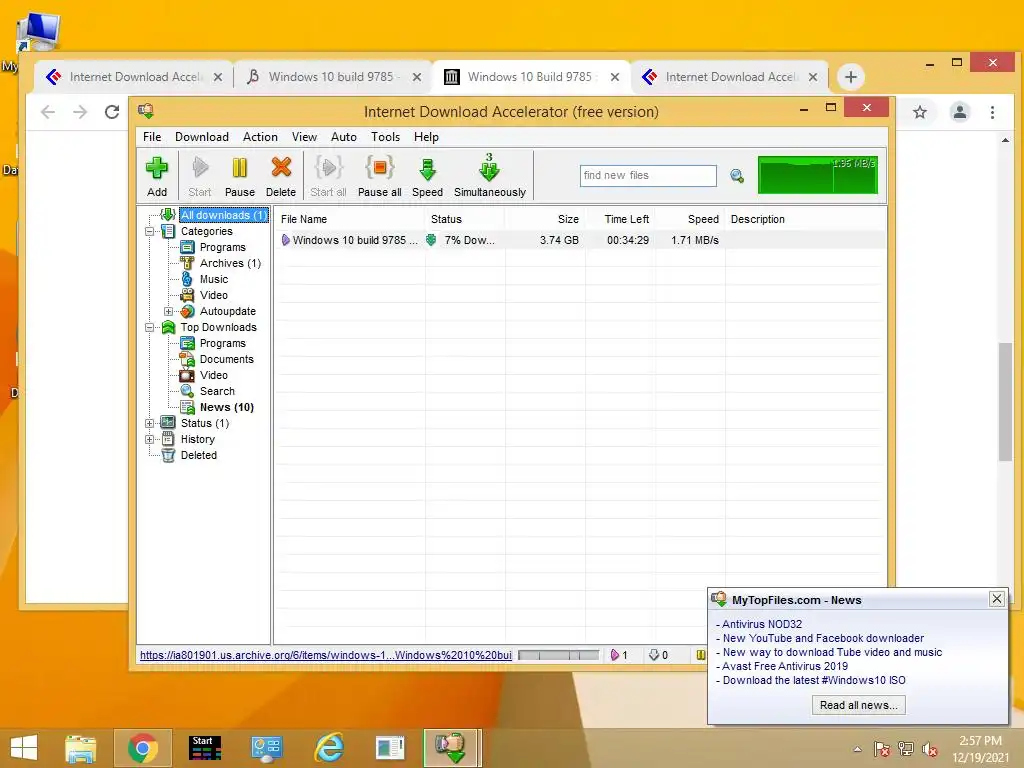This screenshot has height=768, width=1024.
Task: Switch to Windows 10 build 9785 second Chrome tab
Action: 332,77
